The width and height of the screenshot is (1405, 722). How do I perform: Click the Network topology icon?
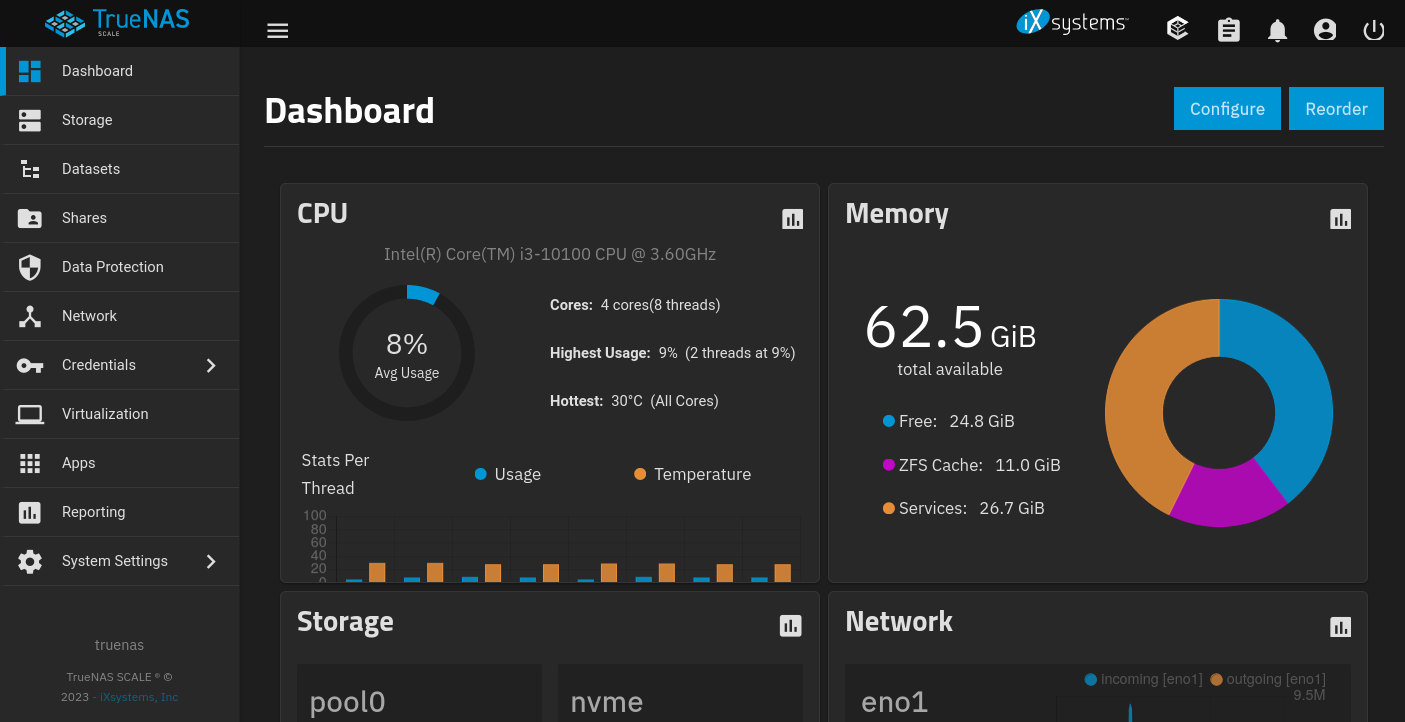[x=30, y=316]
